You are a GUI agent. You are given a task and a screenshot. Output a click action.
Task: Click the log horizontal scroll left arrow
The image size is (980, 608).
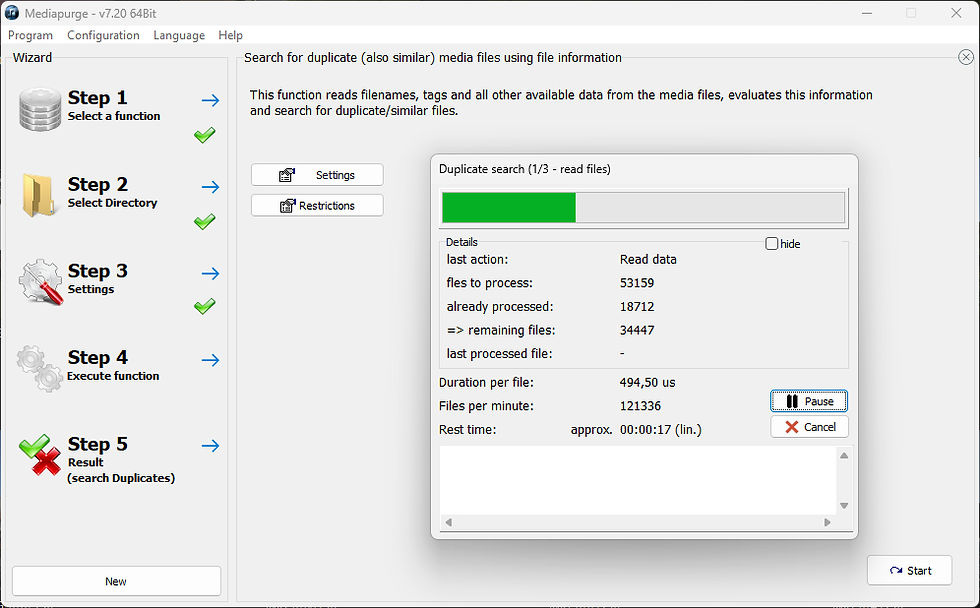point(448,522)
